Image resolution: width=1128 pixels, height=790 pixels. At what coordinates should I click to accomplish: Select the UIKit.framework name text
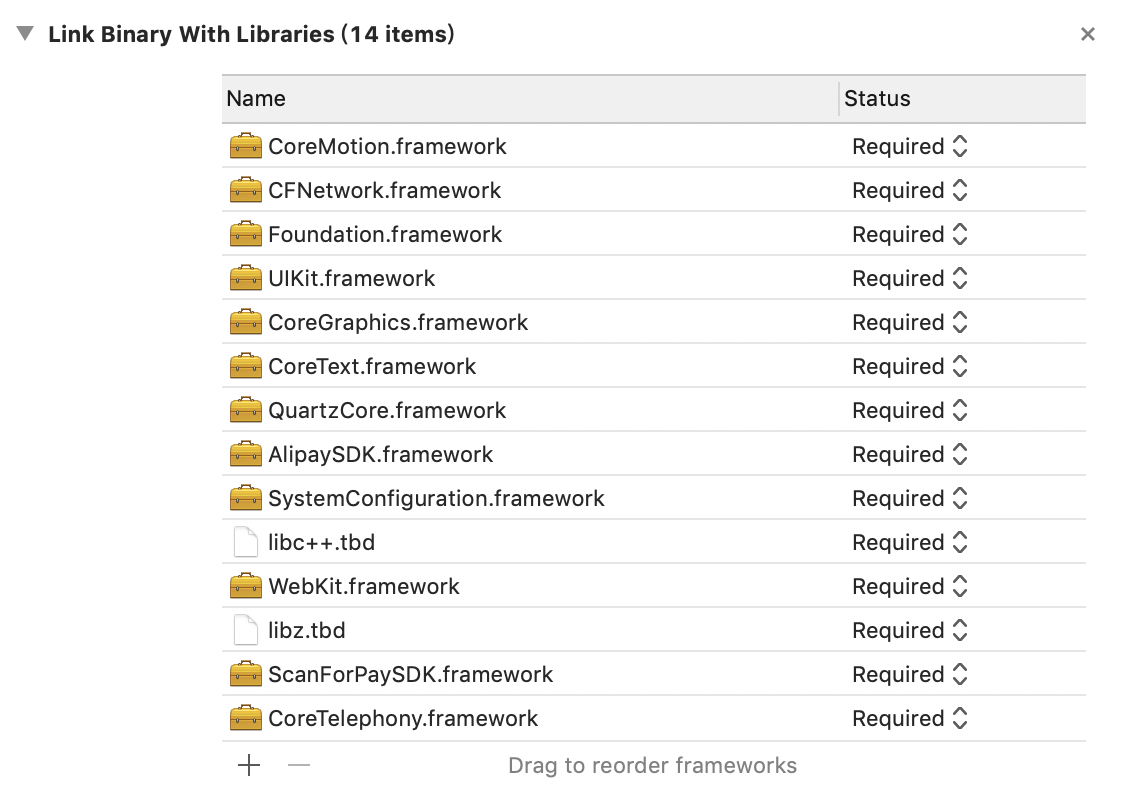(x=352, y=278)
